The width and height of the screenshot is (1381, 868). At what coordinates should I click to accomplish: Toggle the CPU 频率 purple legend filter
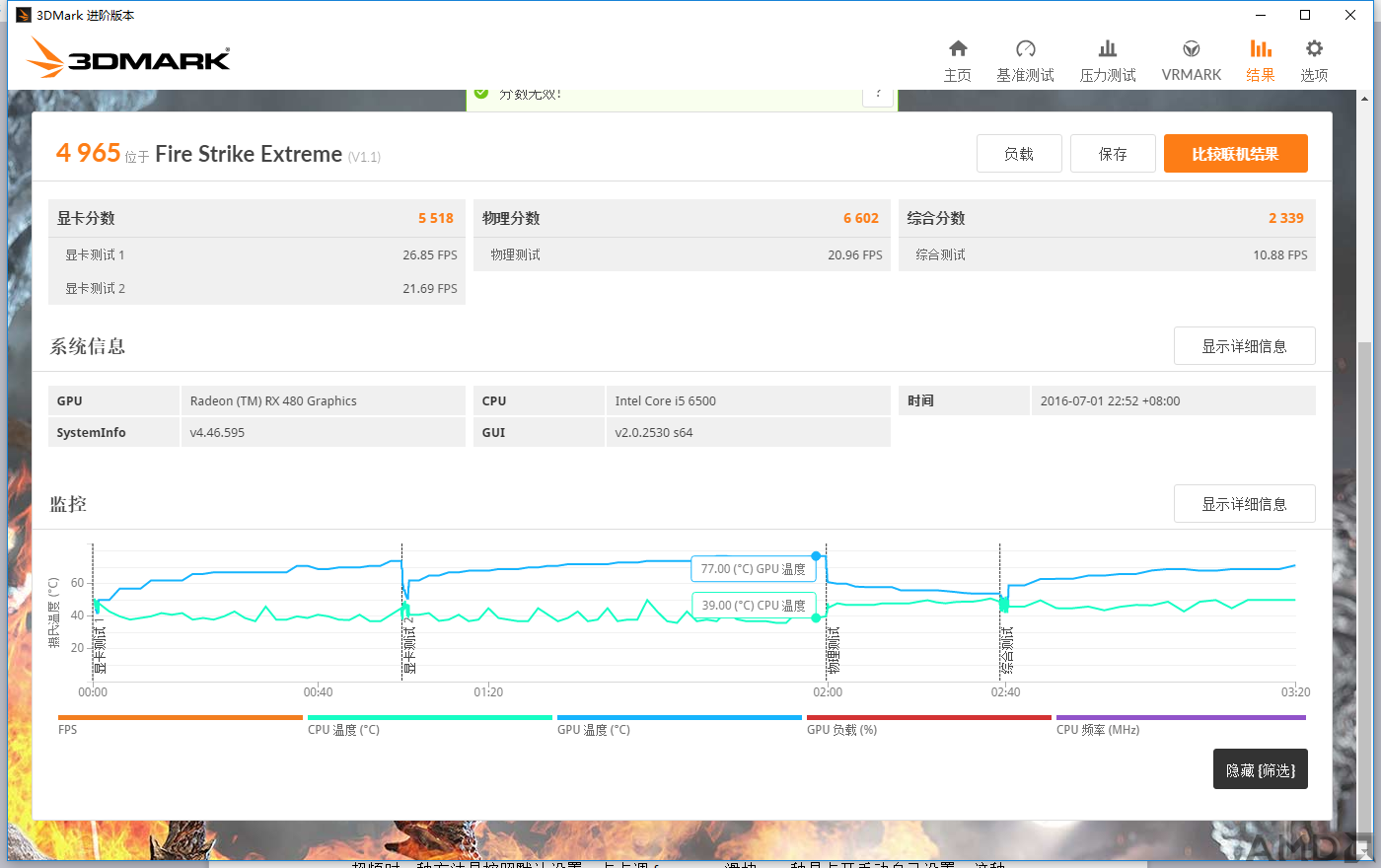click(1181, 725)
